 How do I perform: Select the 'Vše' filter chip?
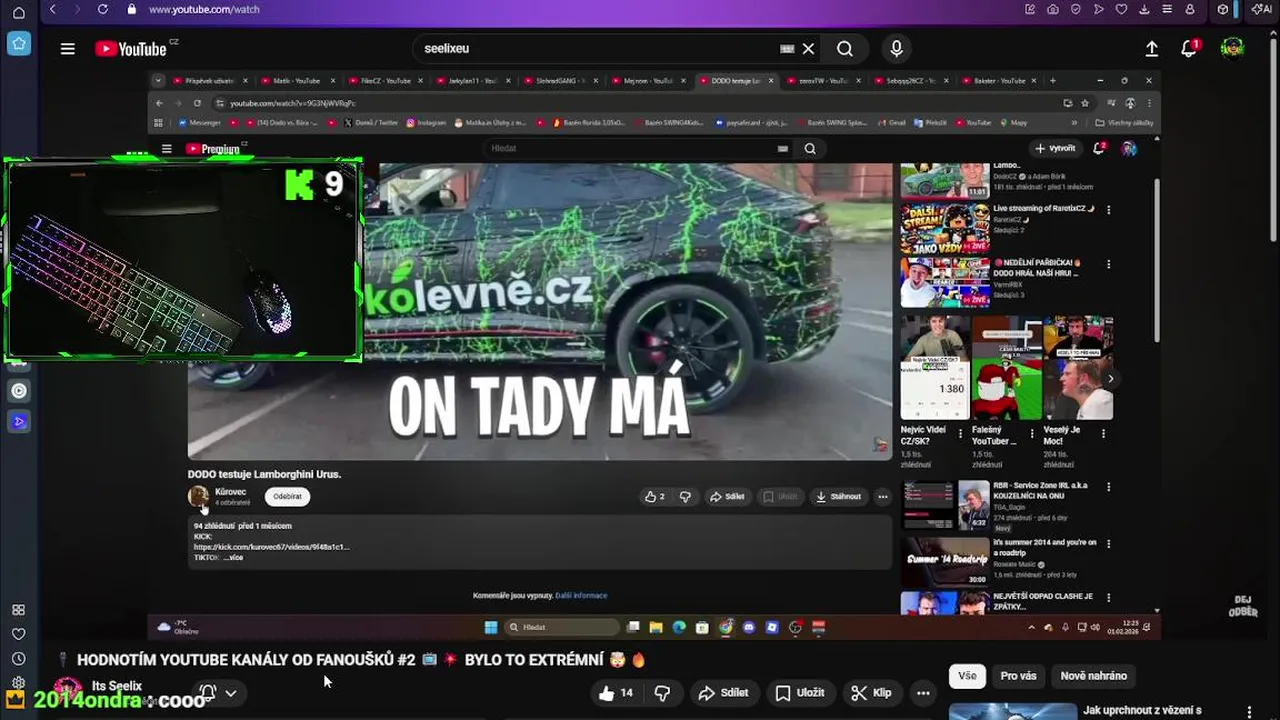[967, 676]
